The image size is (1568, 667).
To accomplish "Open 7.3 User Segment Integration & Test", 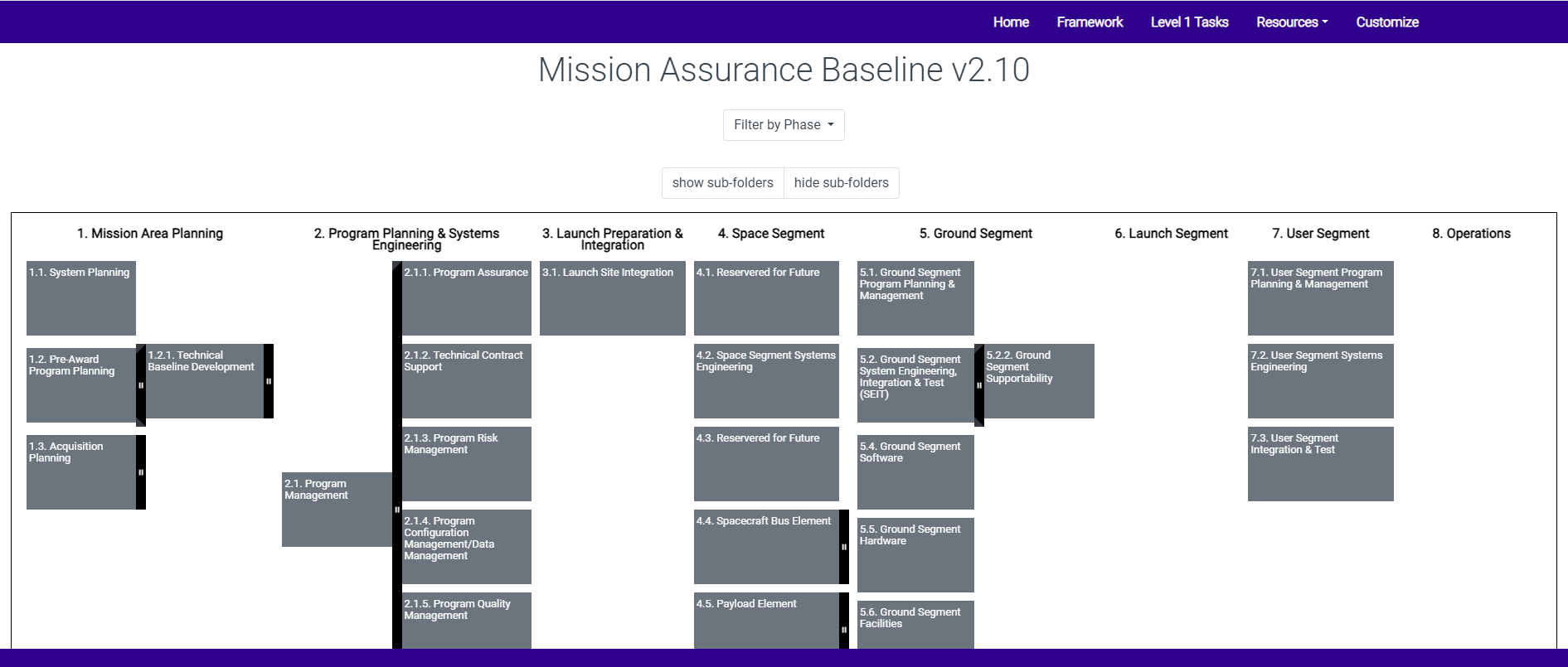I will click(1321, 464).
